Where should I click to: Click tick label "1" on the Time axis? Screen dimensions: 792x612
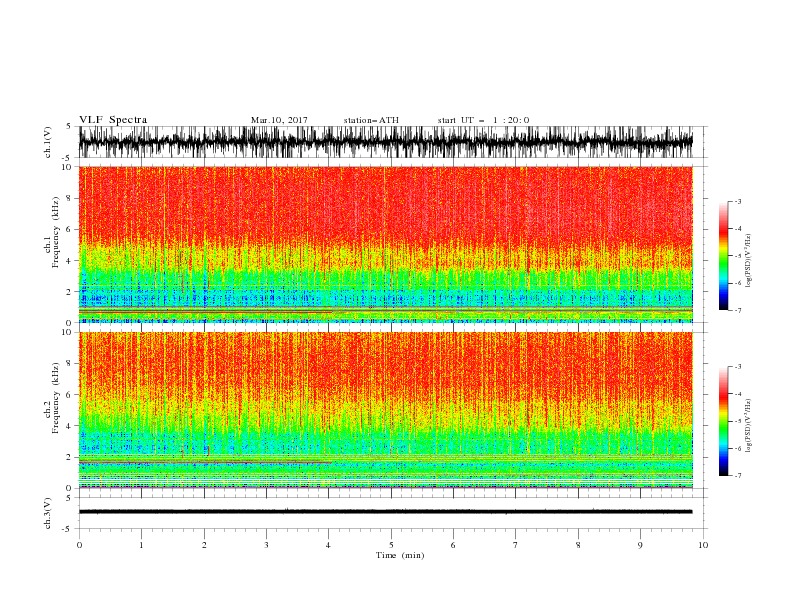point(141,545)
